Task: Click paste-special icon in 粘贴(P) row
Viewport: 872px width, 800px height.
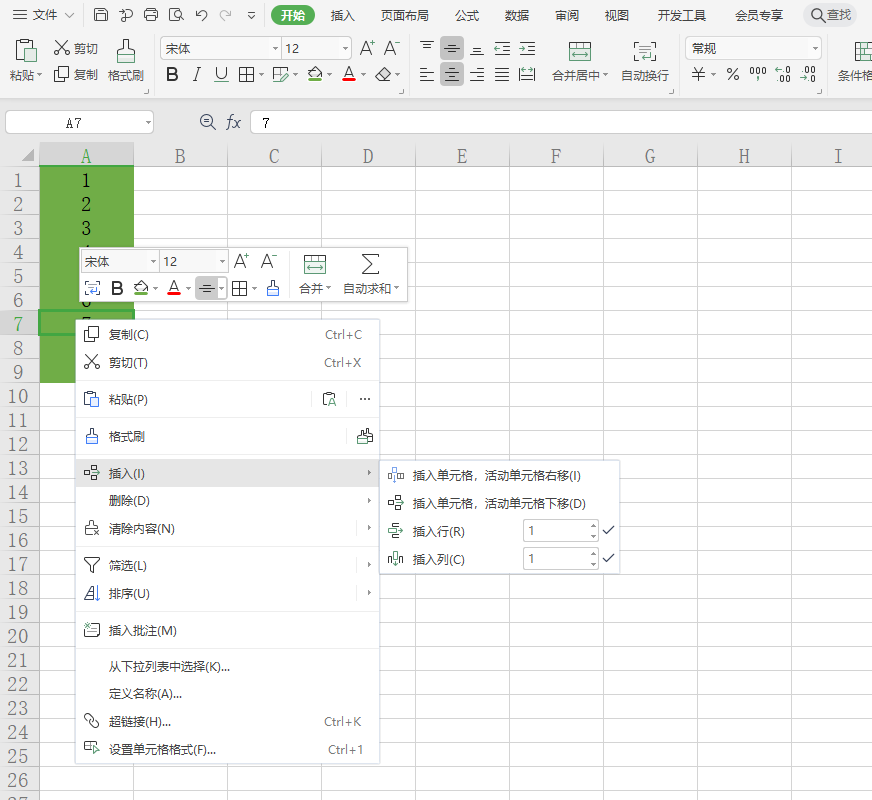Action: 329,399
